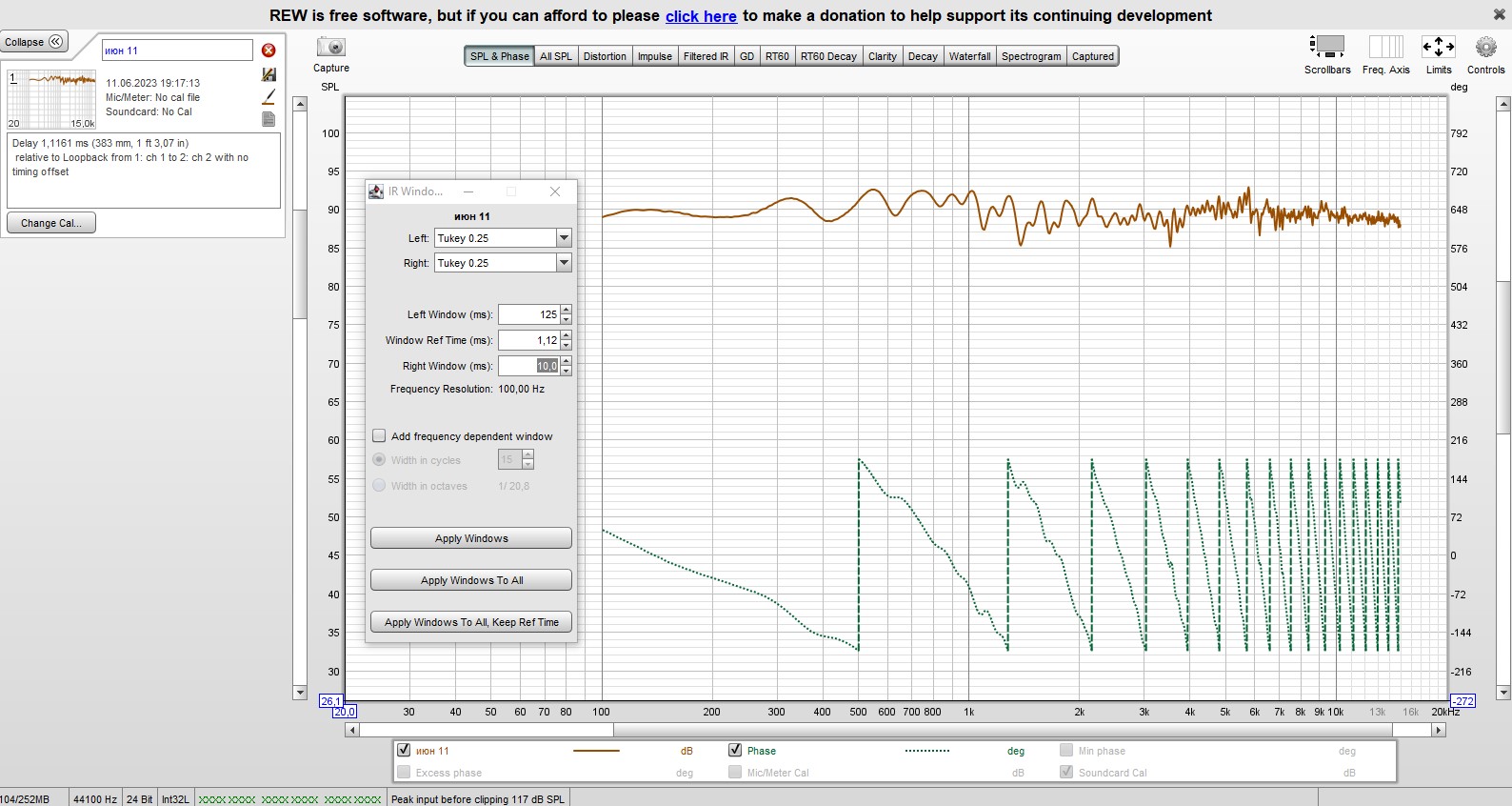Click vertical scroll down arrow left of graph

click(300, 693)
